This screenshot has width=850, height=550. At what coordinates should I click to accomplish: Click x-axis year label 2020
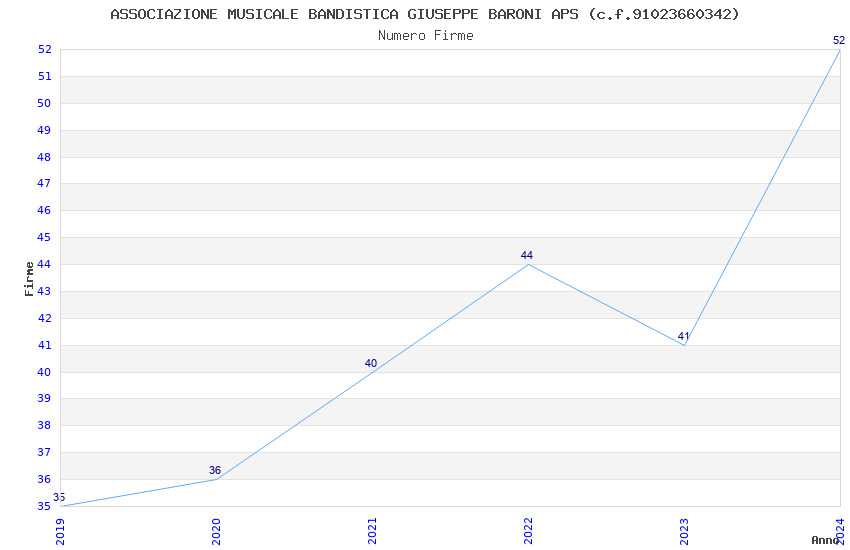coord(216,531)
